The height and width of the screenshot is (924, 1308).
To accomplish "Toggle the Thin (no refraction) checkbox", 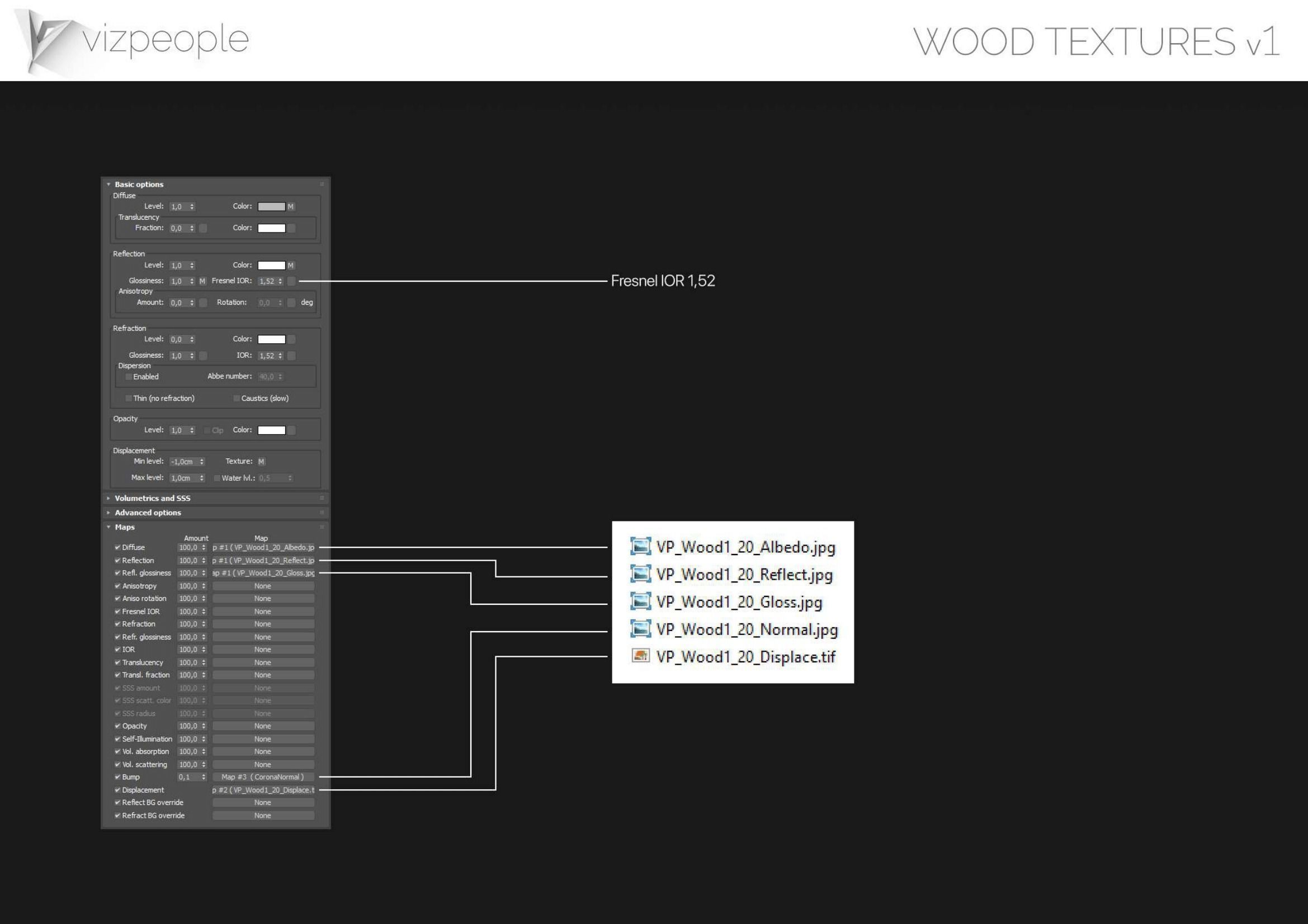I will [129, 399].
